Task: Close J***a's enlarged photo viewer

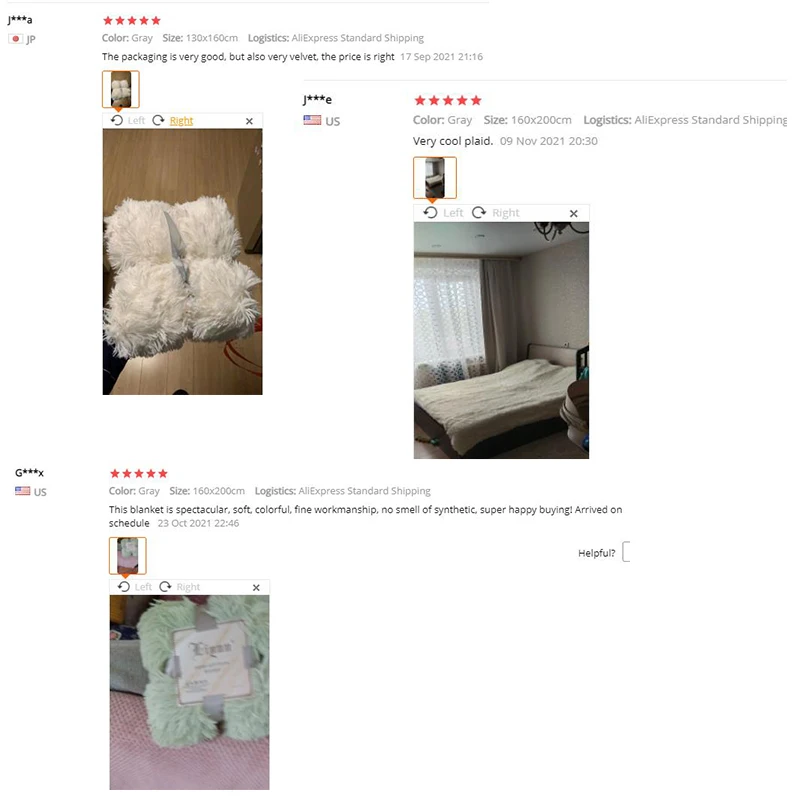Action: [249, 121]
